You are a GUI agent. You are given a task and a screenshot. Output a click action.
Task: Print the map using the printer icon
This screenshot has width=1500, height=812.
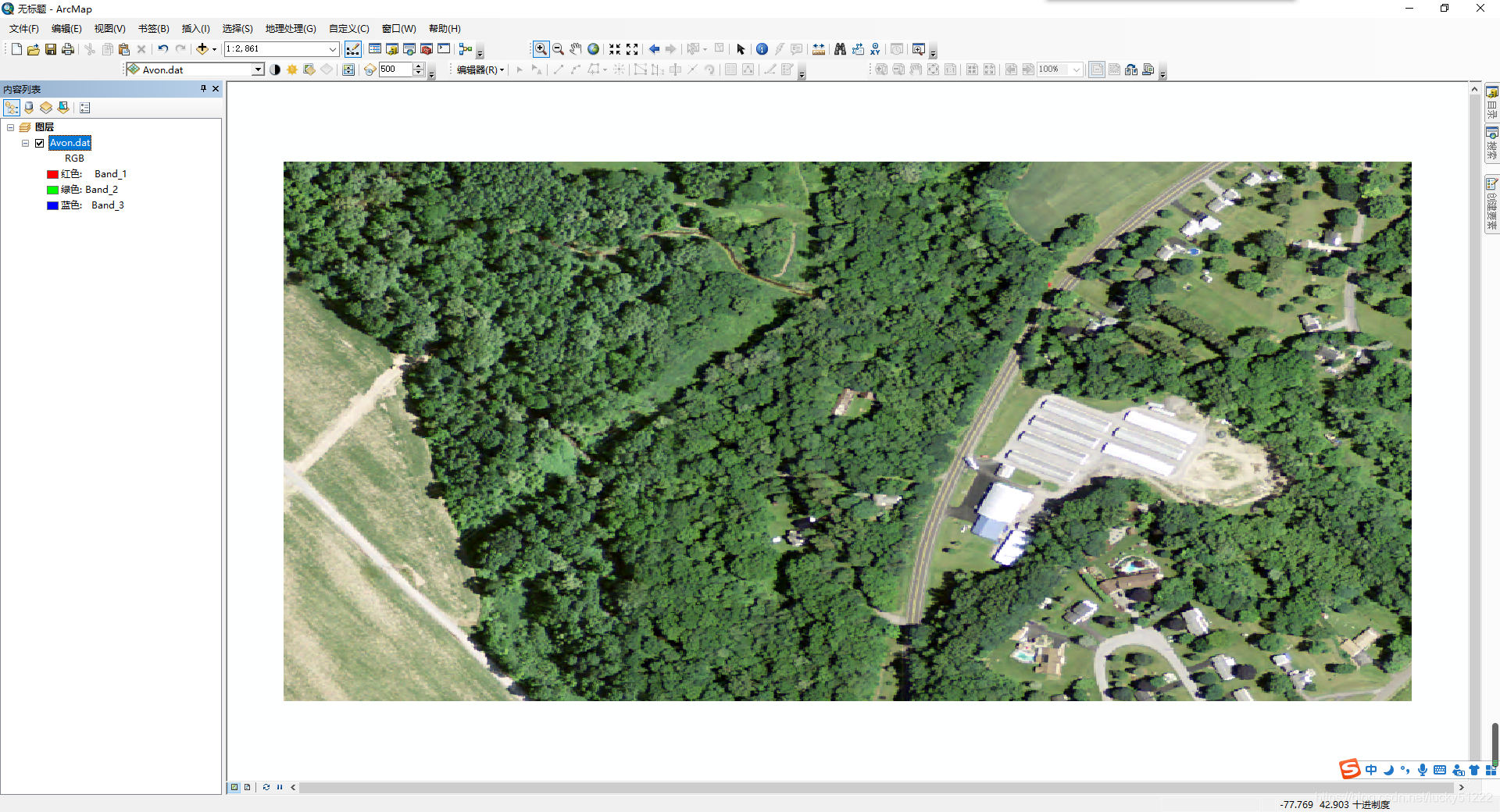pos(68,49)
